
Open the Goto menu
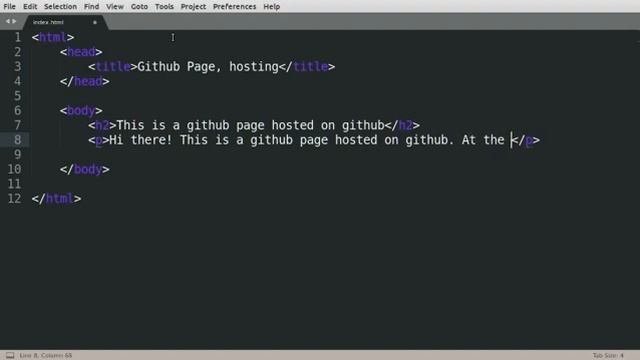pyautogui.click(x=139, y=7)
